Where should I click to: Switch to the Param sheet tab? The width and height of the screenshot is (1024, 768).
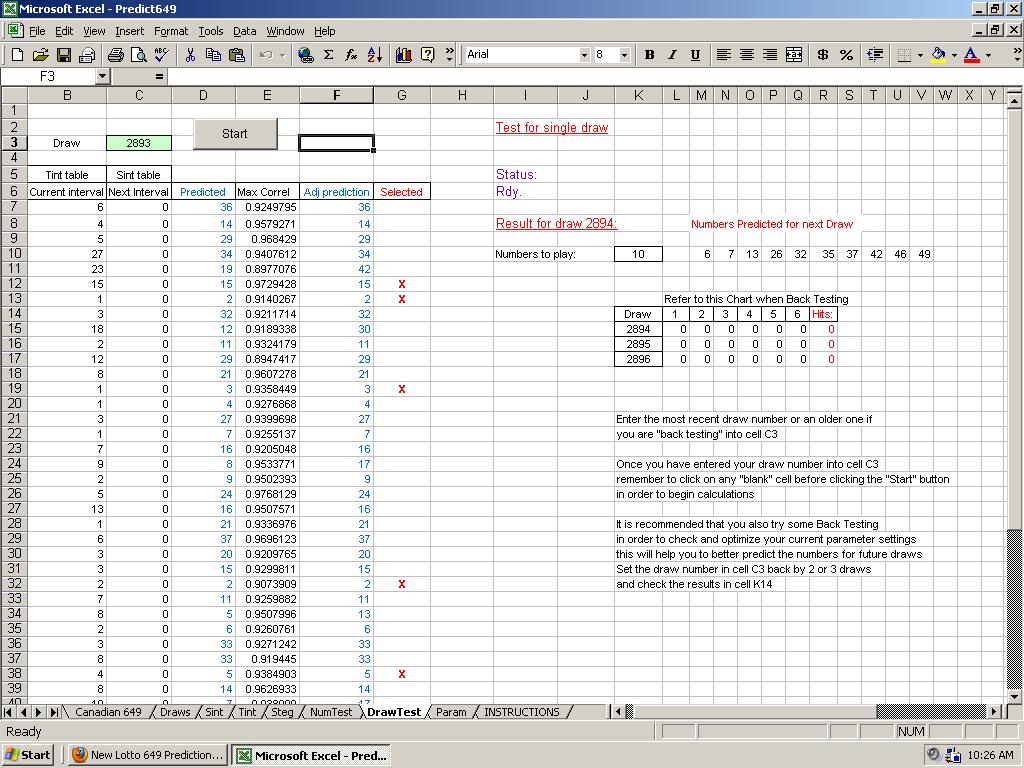tap(451, 712)
